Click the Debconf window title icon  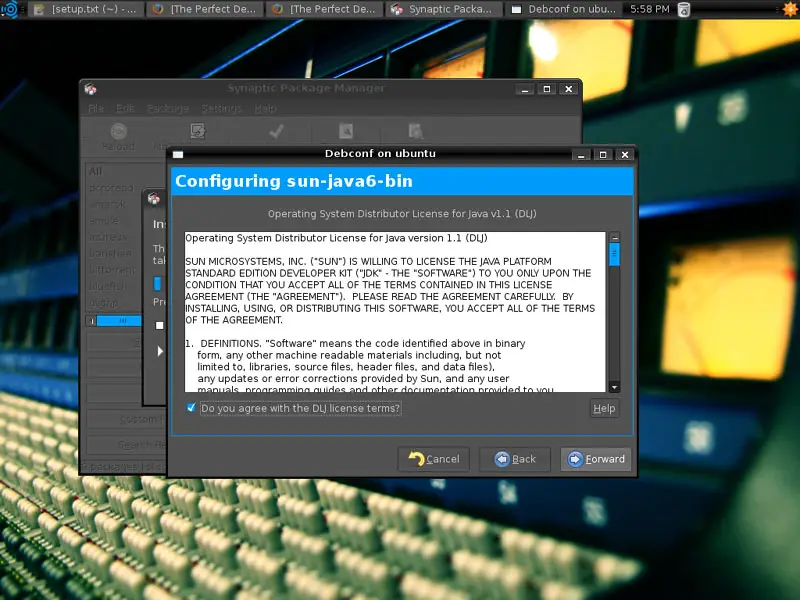(178, 155)
